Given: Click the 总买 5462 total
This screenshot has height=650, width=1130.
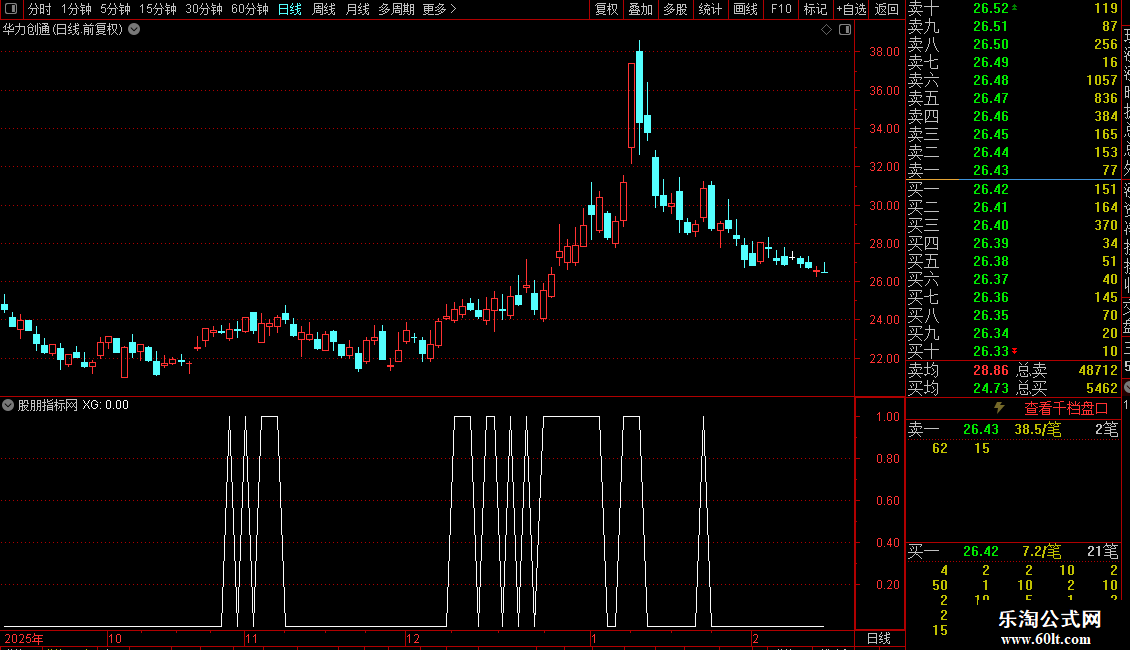Looking at the screenshot, I should coord(1102,388).
